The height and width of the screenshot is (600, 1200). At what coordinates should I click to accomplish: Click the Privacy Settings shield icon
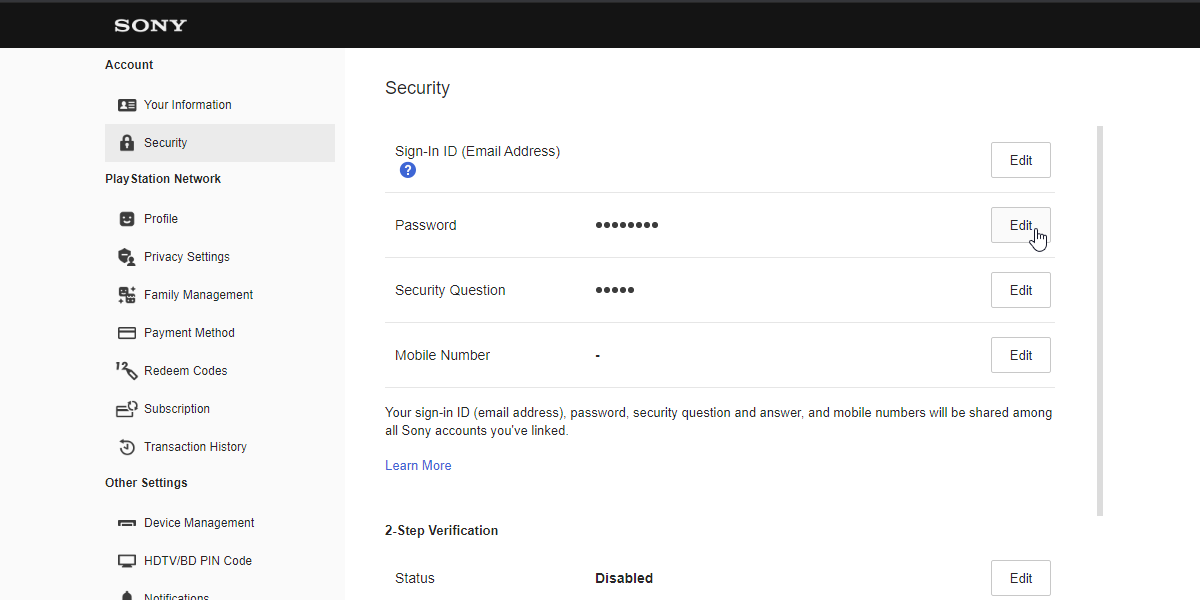pyautogui.click(x=127, y=257)
